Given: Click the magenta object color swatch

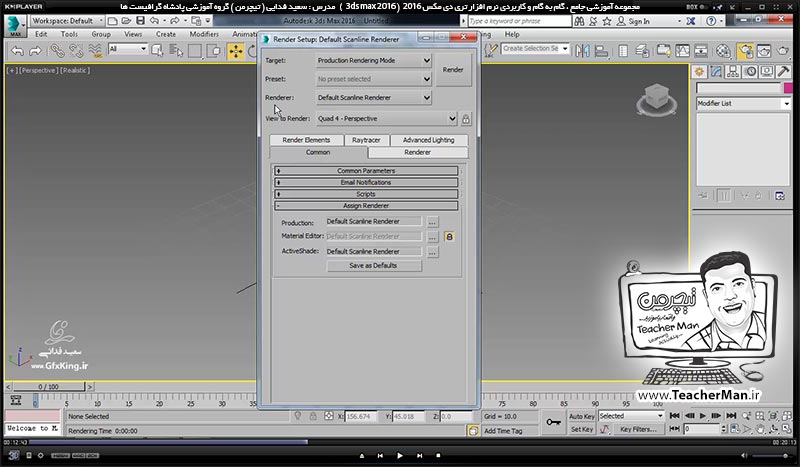Looking at the screenshot, I should (x=788, y=88).
